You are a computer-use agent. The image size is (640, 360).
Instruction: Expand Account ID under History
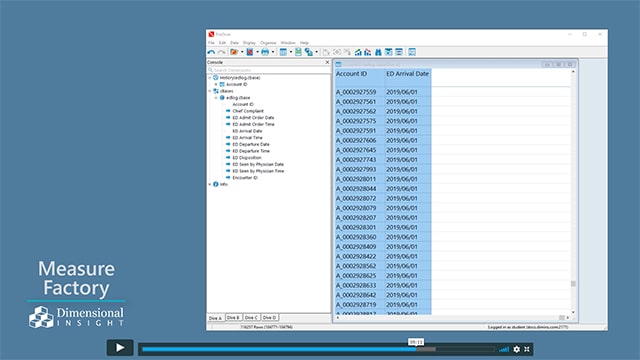pyautogui.click(x=216, y=84)
